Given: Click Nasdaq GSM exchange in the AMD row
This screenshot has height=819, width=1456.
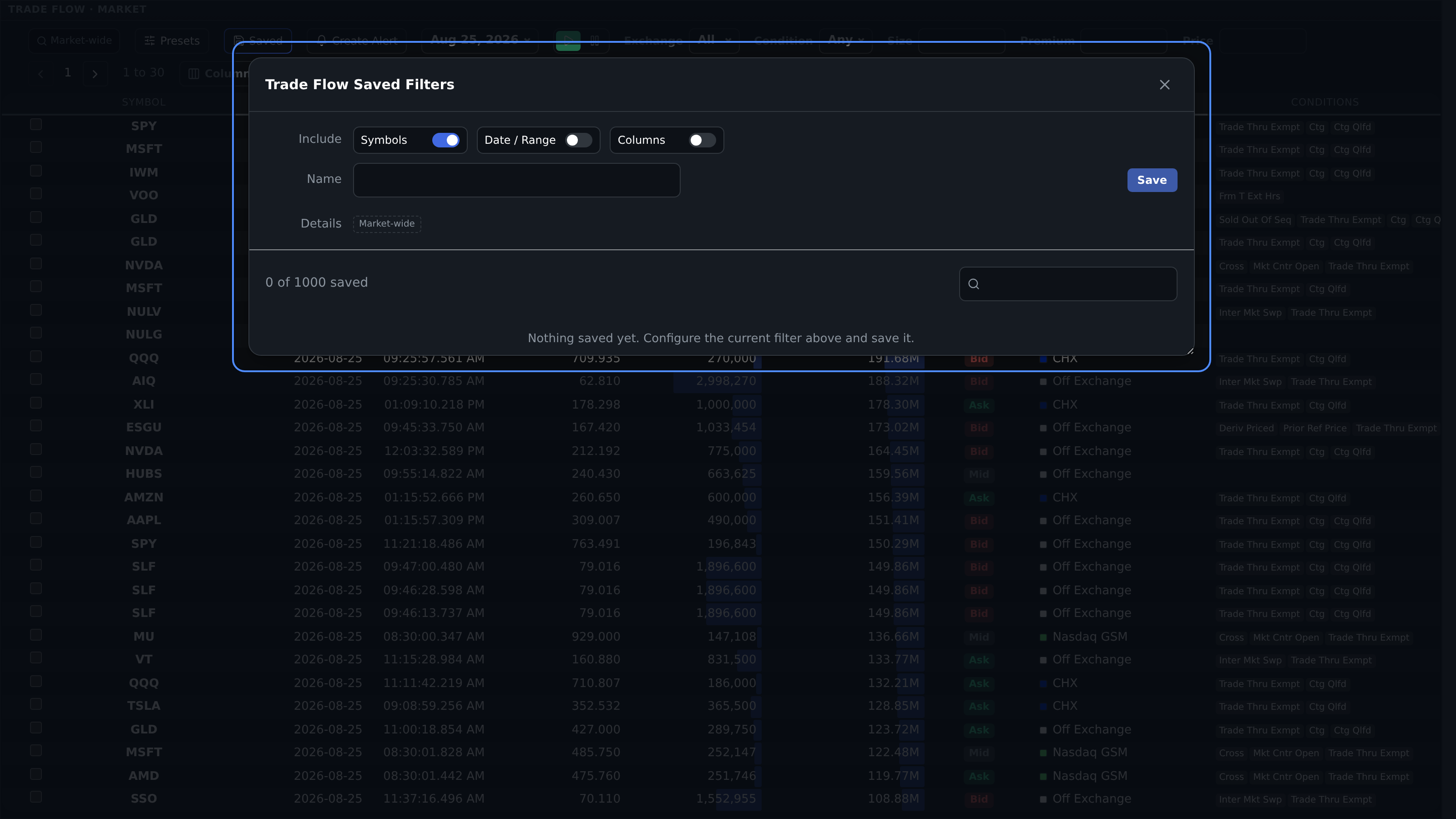Looking at the screenshot, I should coord(1090,776).
